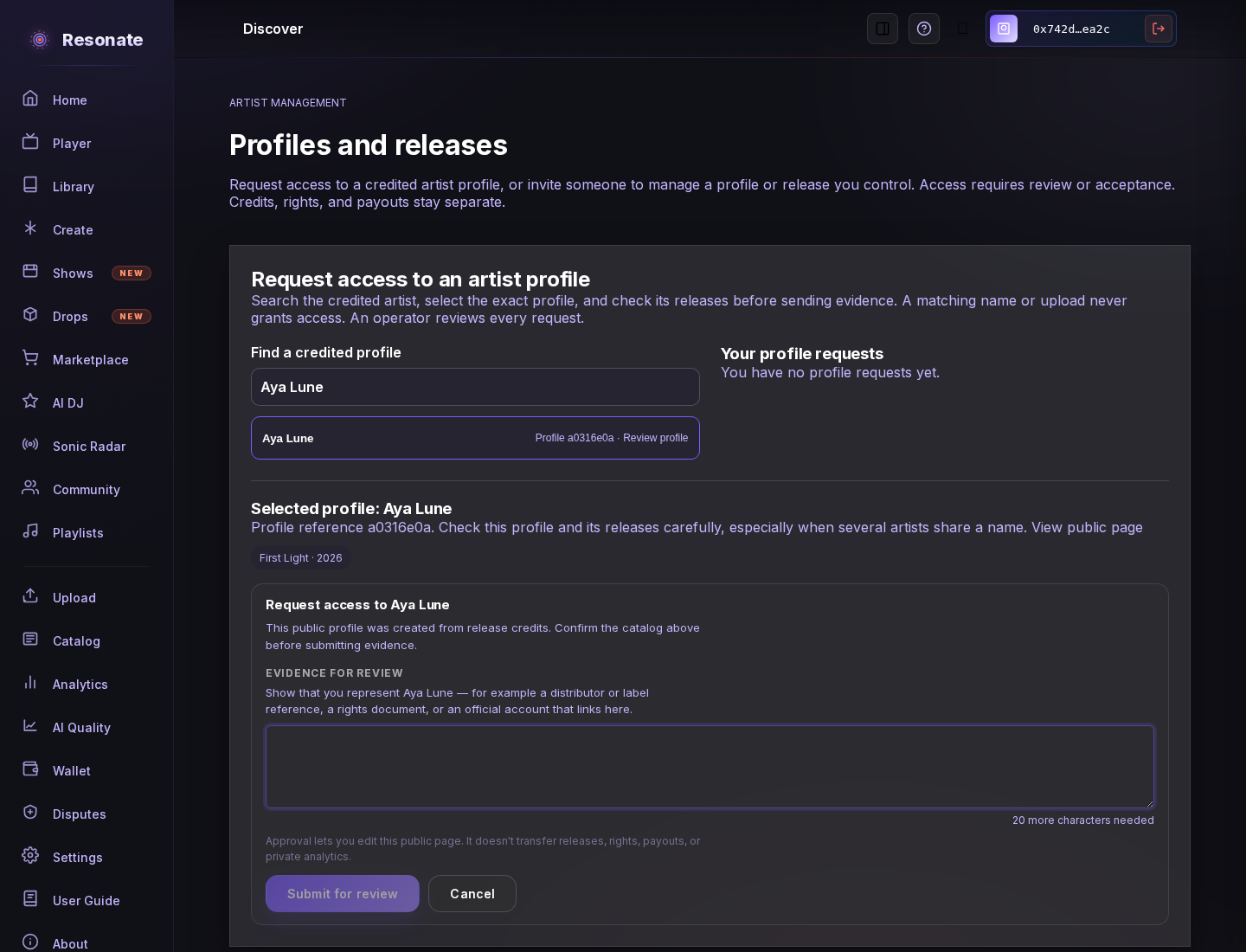
Task: Click the wallet avatar icon
Action: pos(1004,29)
